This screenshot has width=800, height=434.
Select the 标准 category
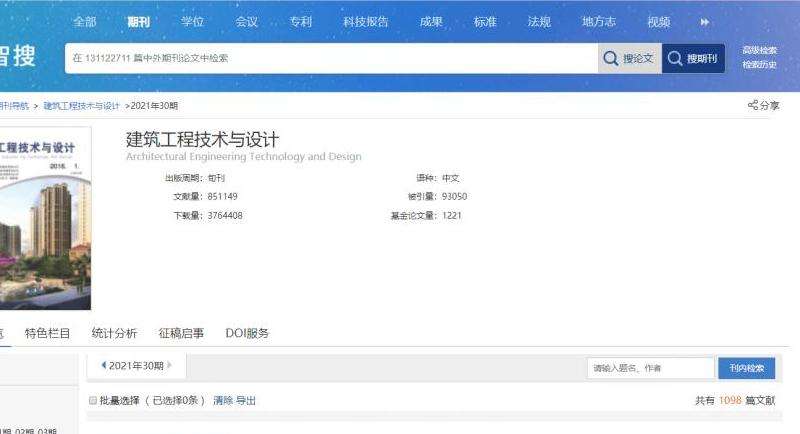pos(485,22)
